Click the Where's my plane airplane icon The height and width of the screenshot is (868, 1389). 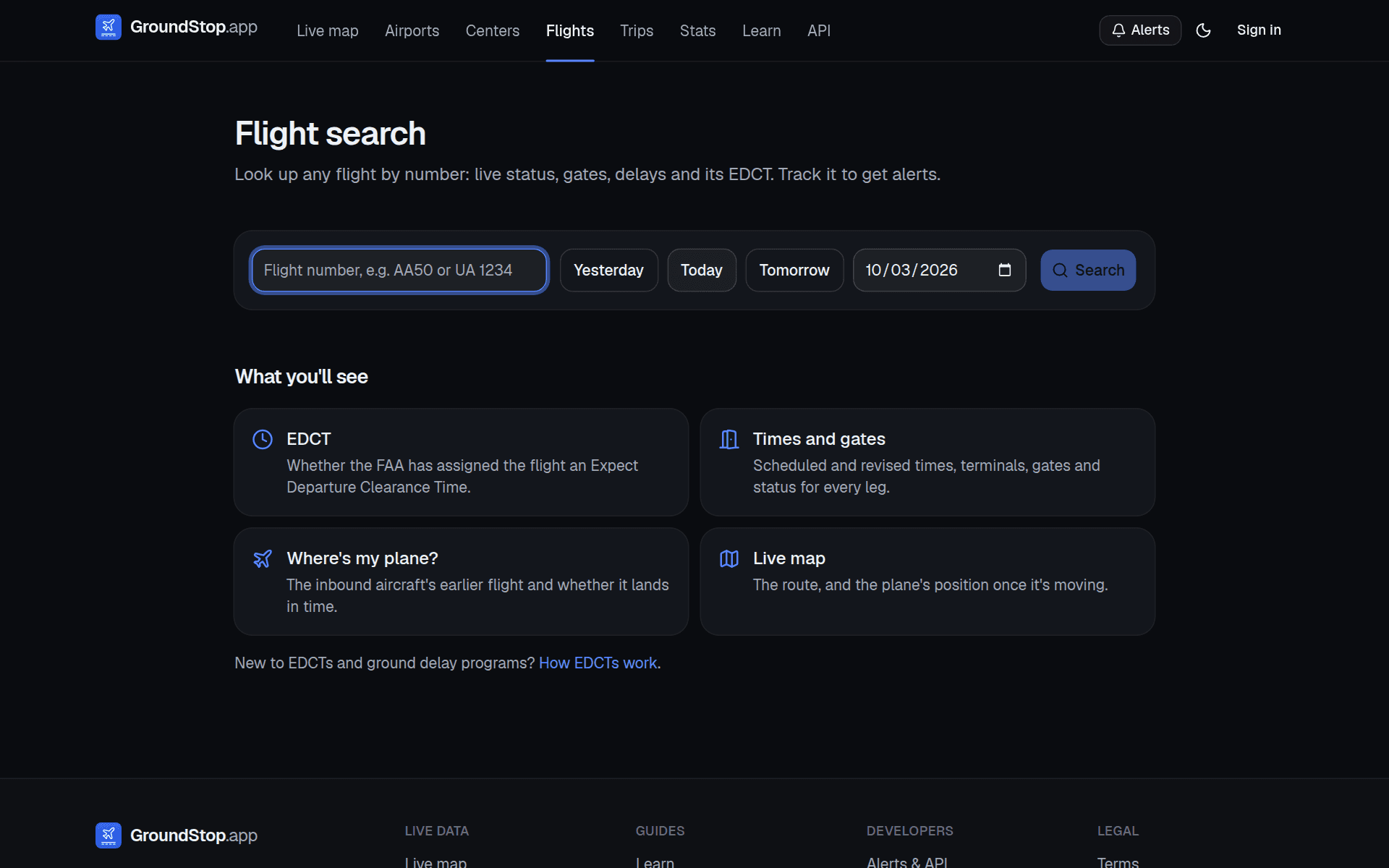(x=263, y=558)
